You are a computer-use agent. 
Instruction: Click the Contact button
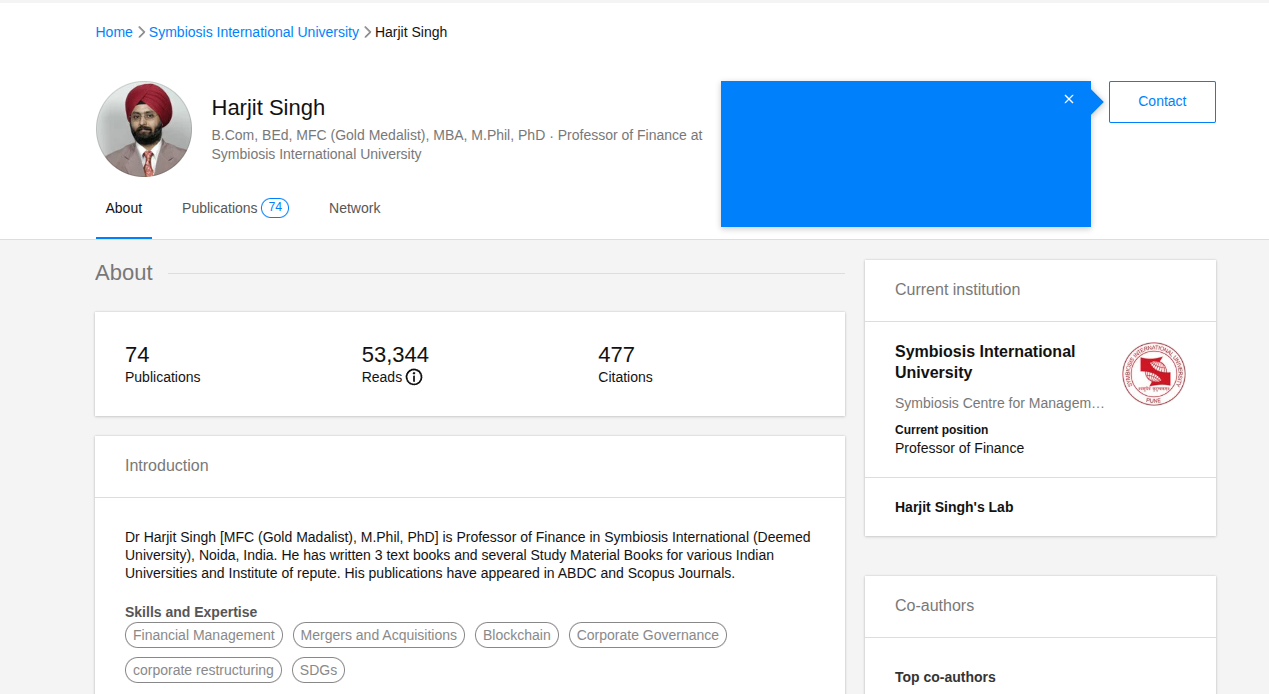pos(1162,102)
